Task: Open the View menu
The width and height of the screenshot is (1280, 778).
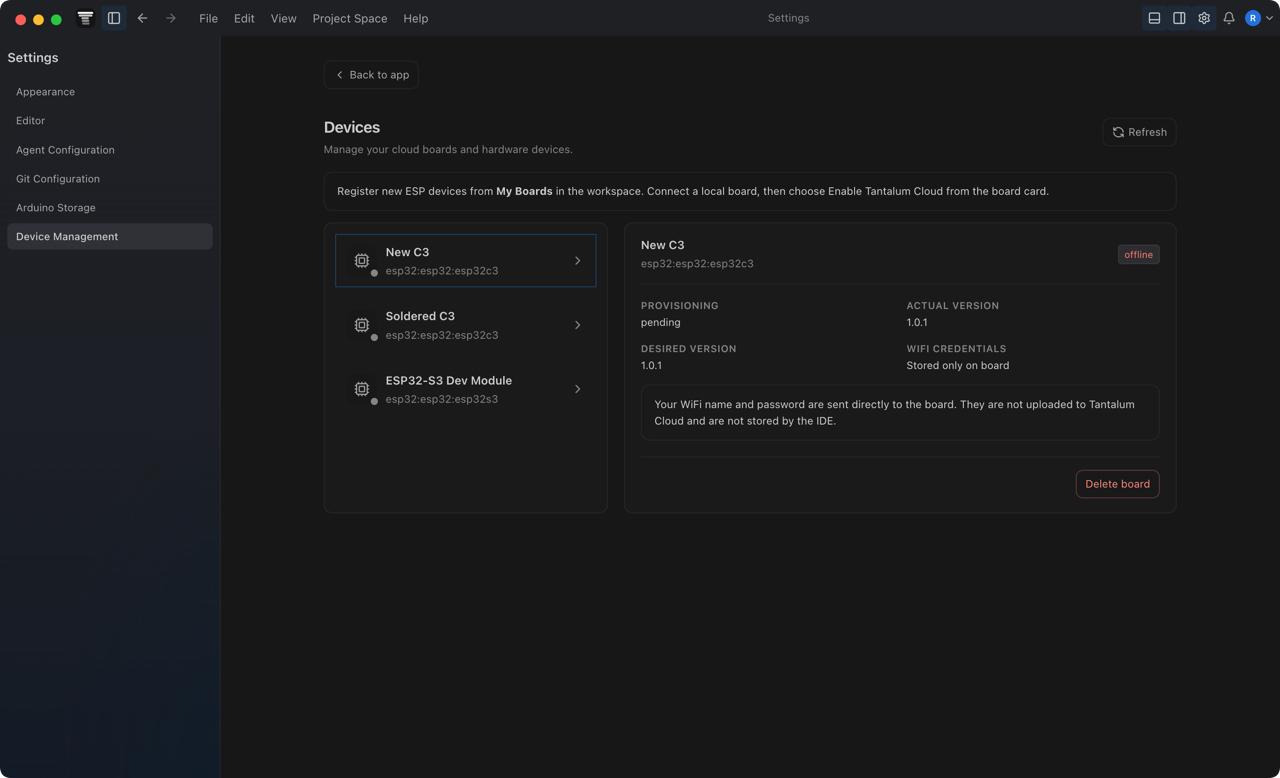Action: (283, 18)
